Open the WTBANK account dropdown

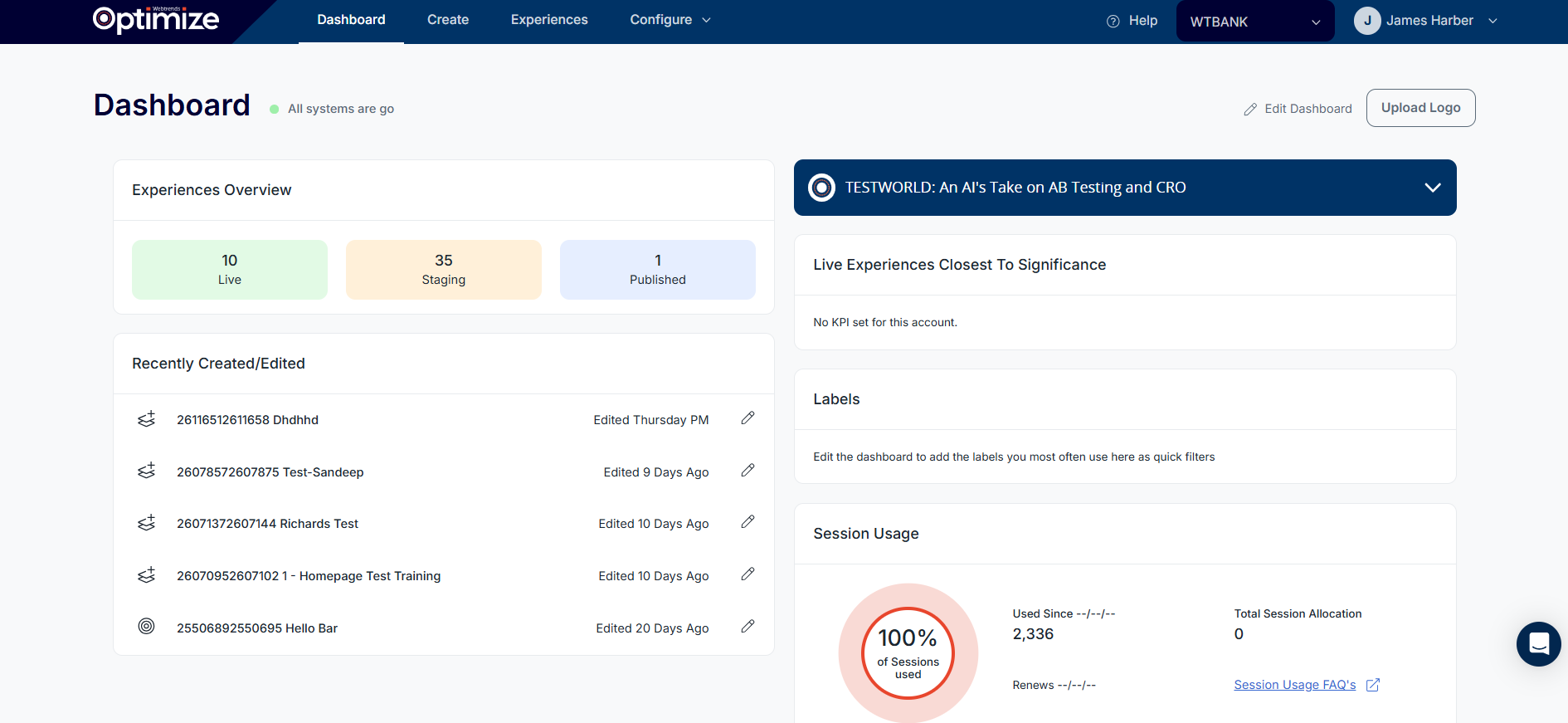coord(1254,22)
